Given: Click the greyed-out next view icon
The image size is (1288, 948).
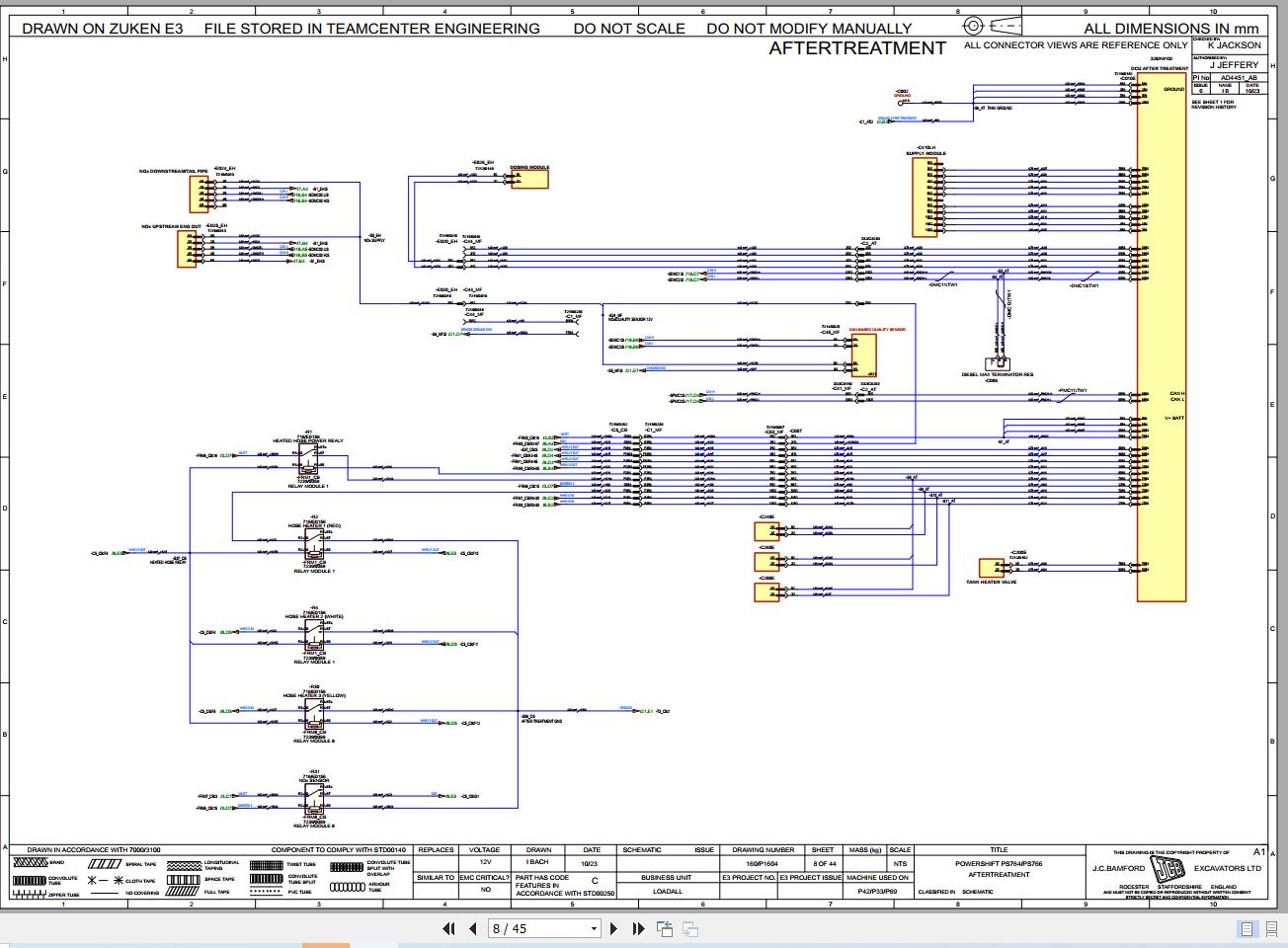Looking at the screenshot, I should tap(690, 928).
